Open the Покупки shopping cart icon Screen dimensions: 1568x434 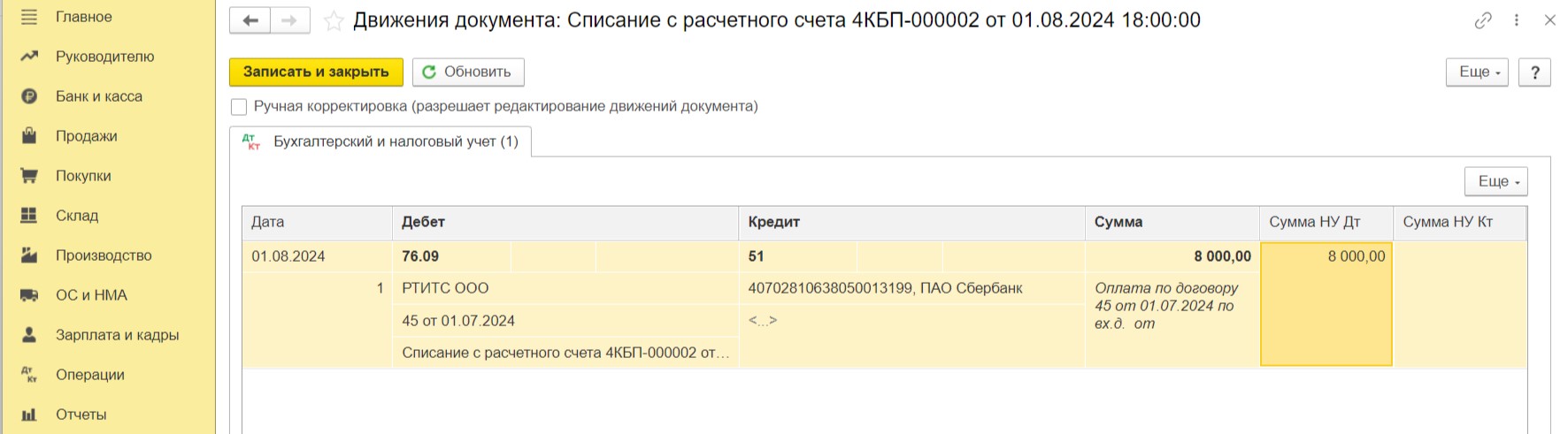tap(29, 176)
